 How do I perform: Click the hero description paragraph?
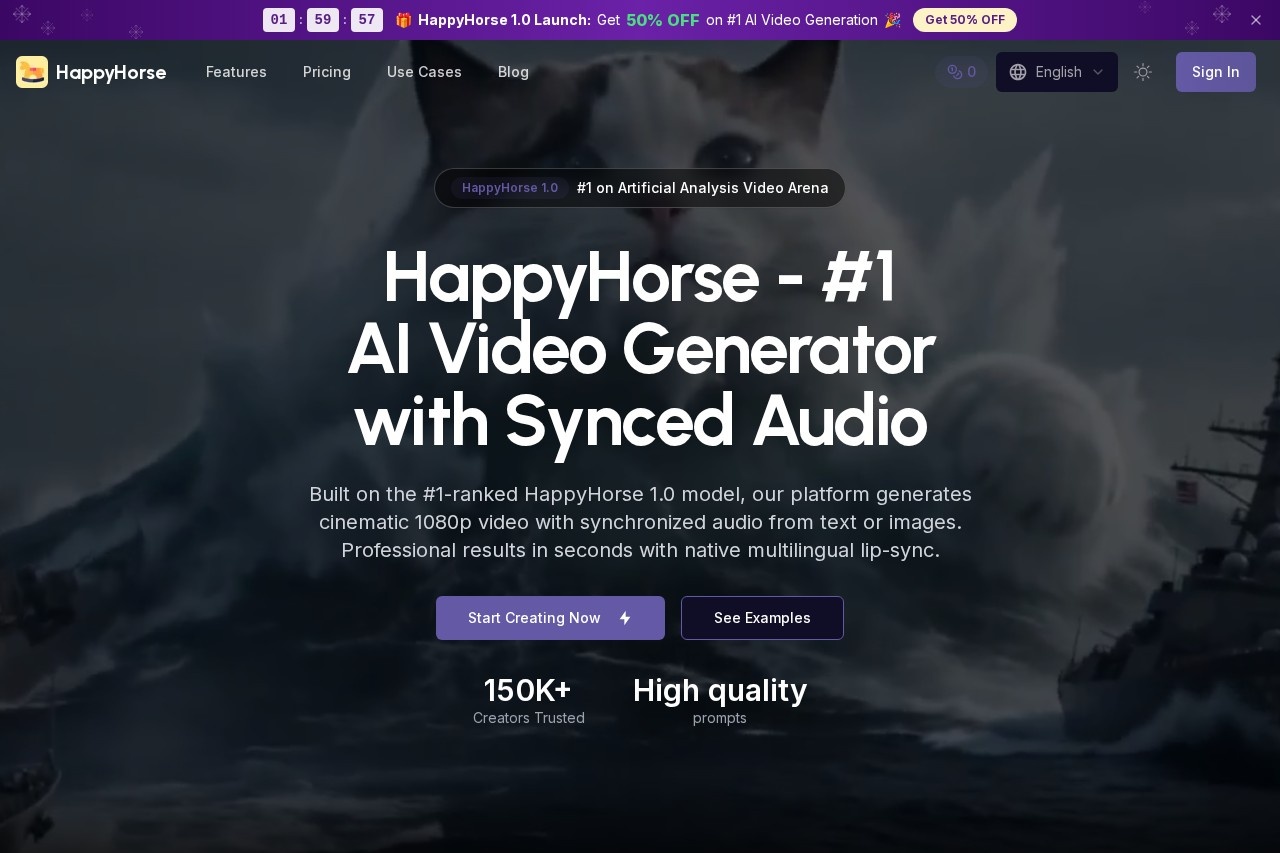(640, 522)
